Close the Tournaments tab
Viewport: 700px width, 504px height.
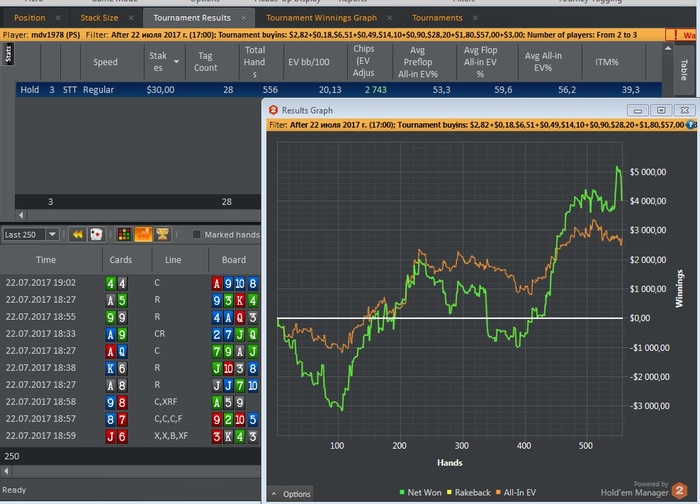pyautogui.click(x=475, y=18)
